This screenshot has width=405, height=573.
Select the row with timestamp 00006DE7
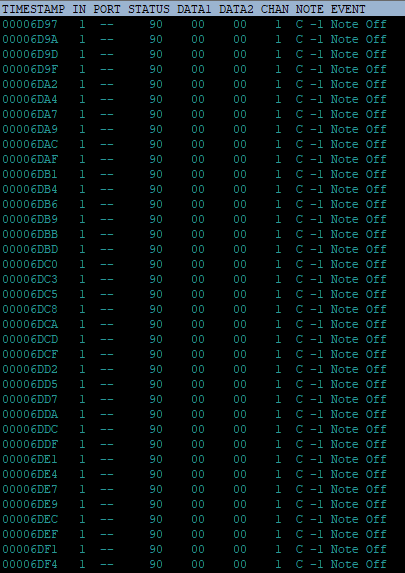pyautogui.click(x=202, y=489)
